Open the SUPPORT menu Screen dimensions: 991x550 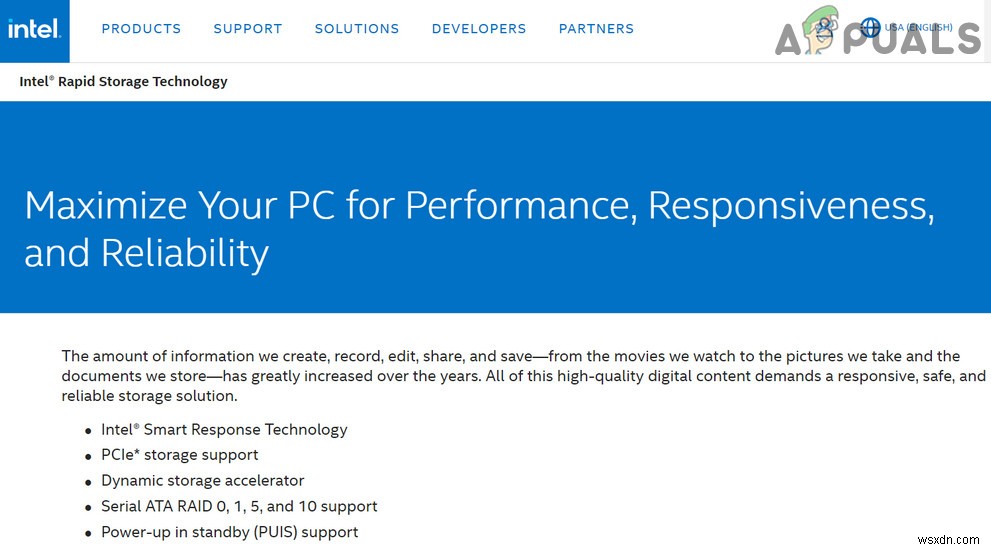(248, 29)
